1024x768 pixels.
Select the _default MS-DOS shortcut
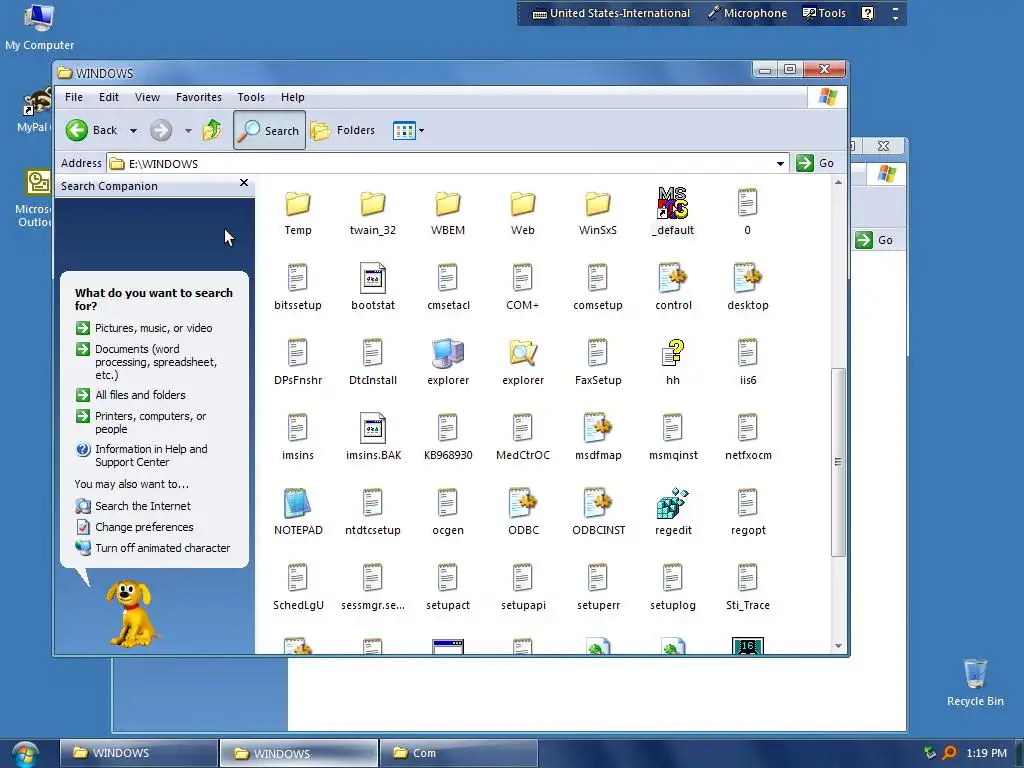click(673, 213)
